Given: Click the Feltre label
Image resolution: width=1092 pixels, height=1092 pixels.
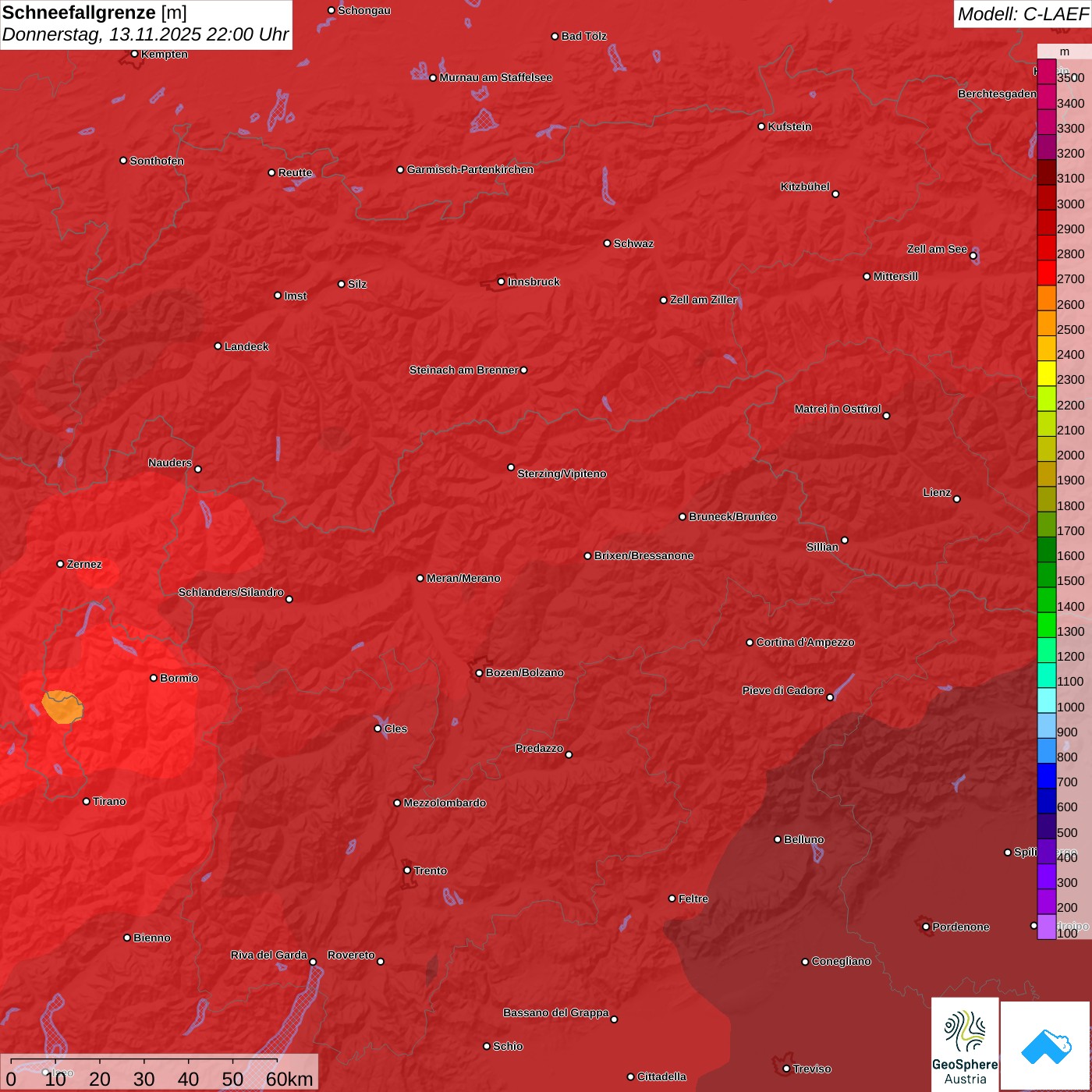Looking at the screenshot, I should click(x=693, y=899).
